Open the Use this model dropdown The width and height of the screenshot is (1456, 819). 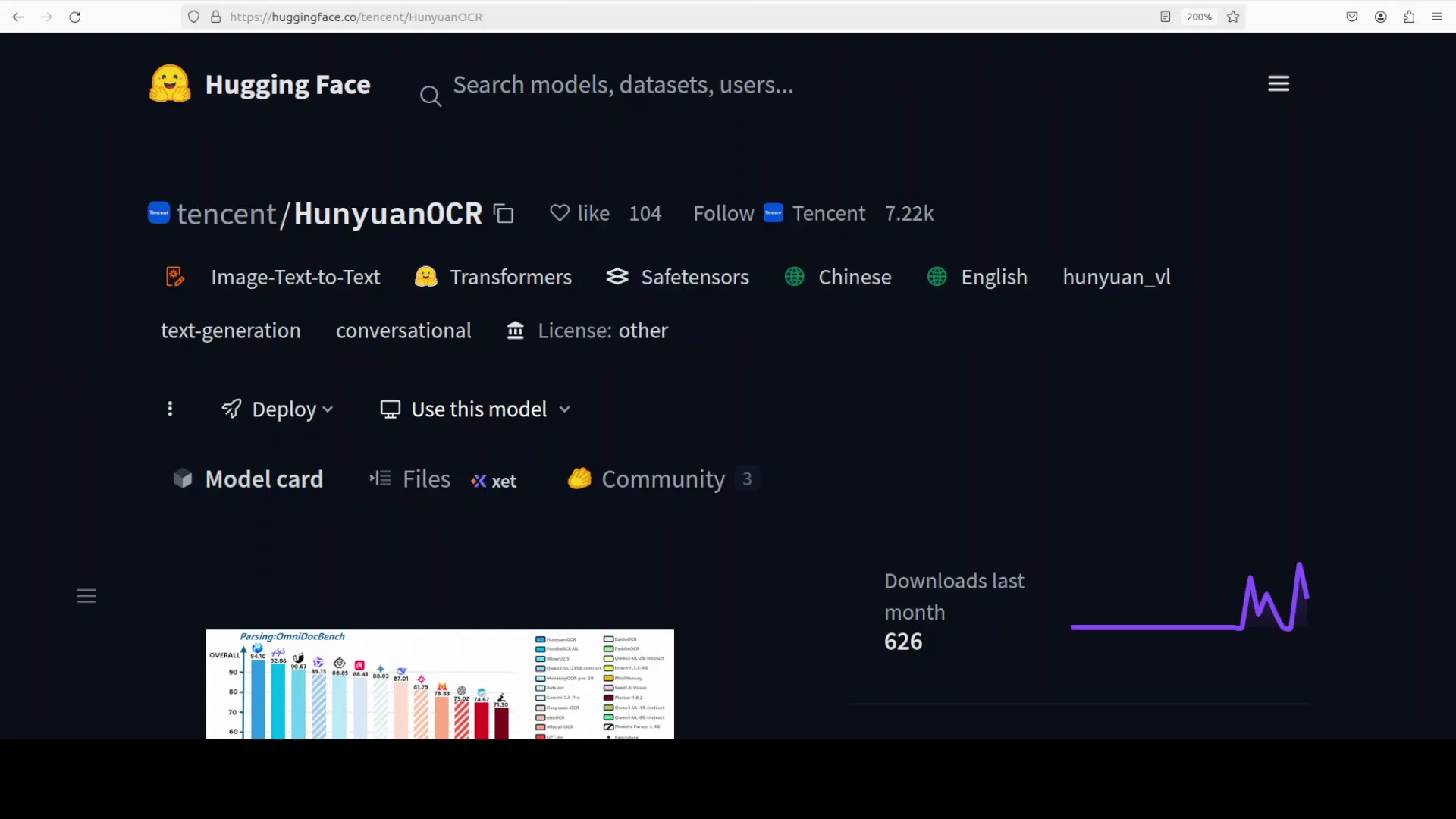[x=474, y=409]
